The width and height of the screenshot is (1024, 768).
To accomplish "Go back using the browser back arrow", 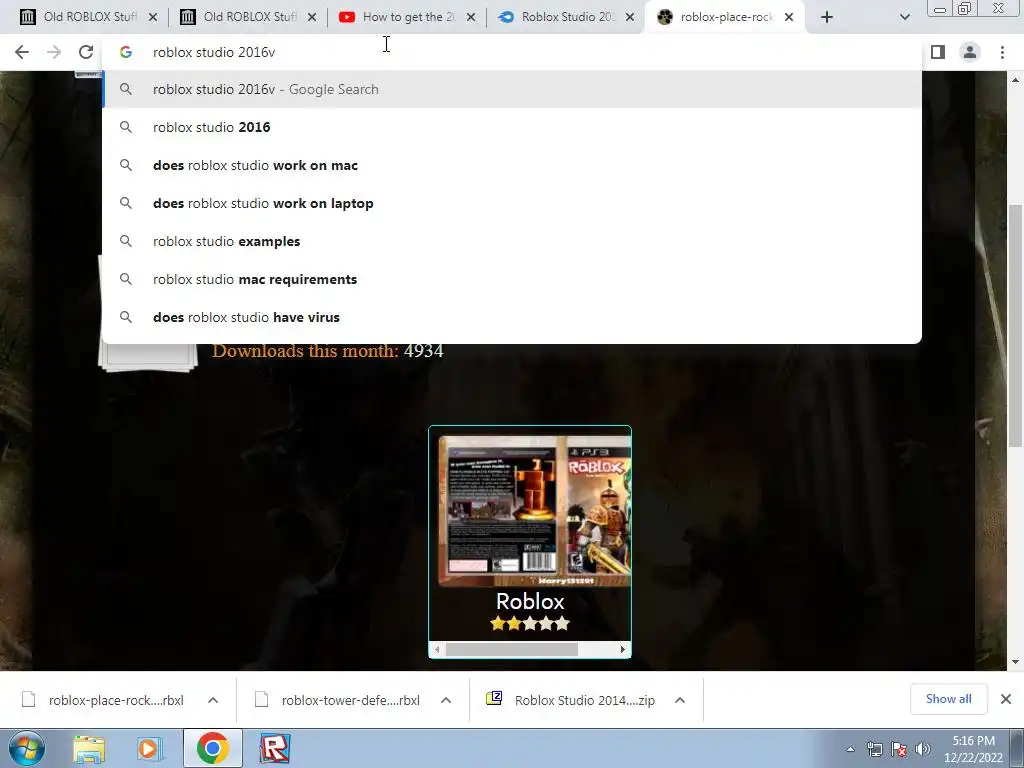I will coord(22,52).
